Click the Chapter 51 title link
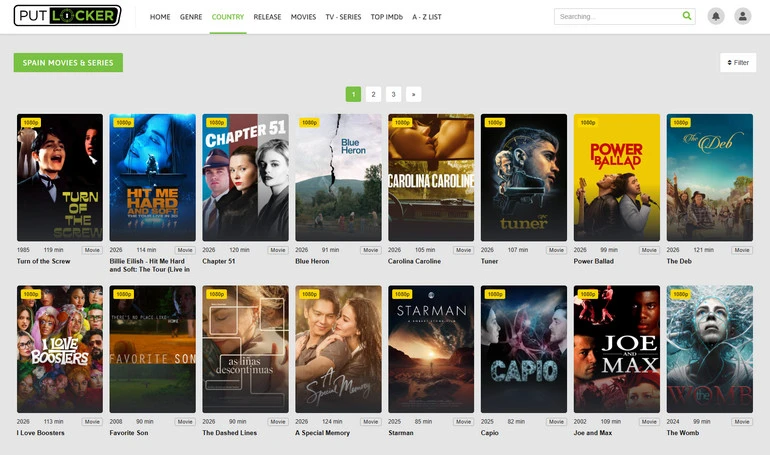The height and width of the screenshot is (455, 770). coord(219,261)
